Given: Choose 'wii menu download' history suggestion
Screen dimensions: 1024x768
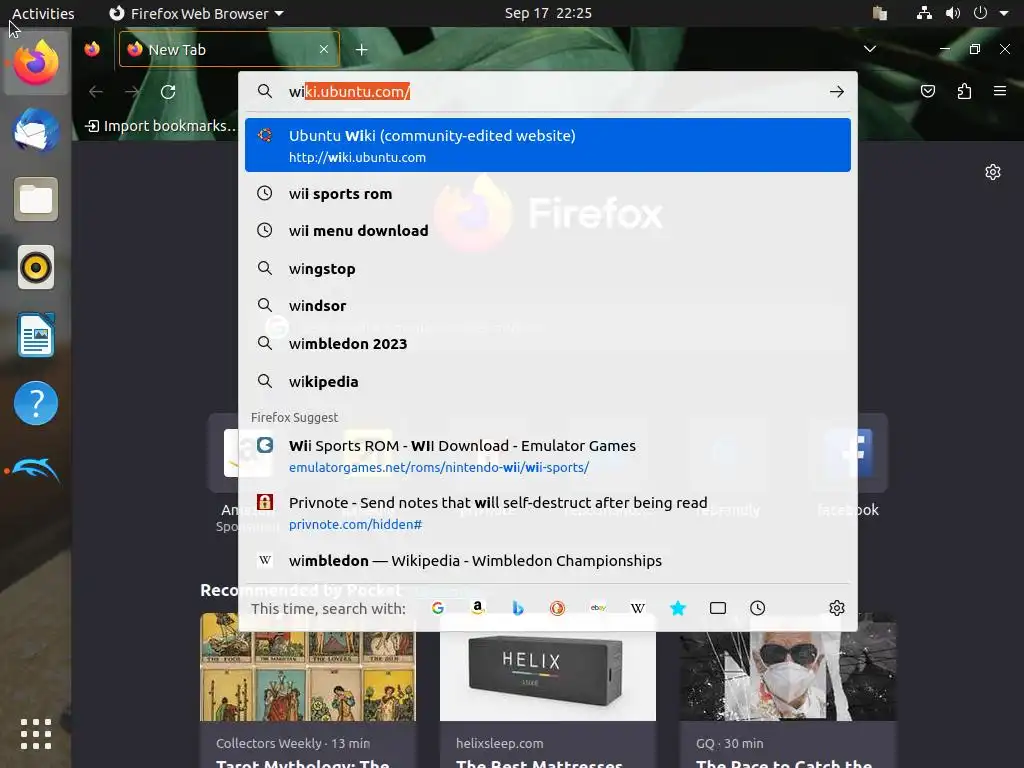Looking at the screenshot, I should [x=547, y=231].
